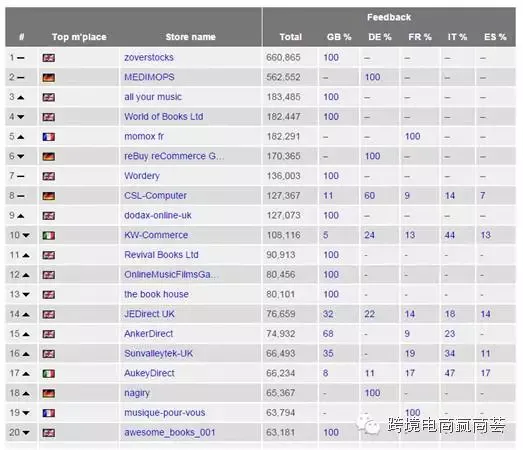Viewport: 523px width, 450px height.
Task: Open awesome_books_001 store link
Action: pyautogui.click(x=169, y=432)
